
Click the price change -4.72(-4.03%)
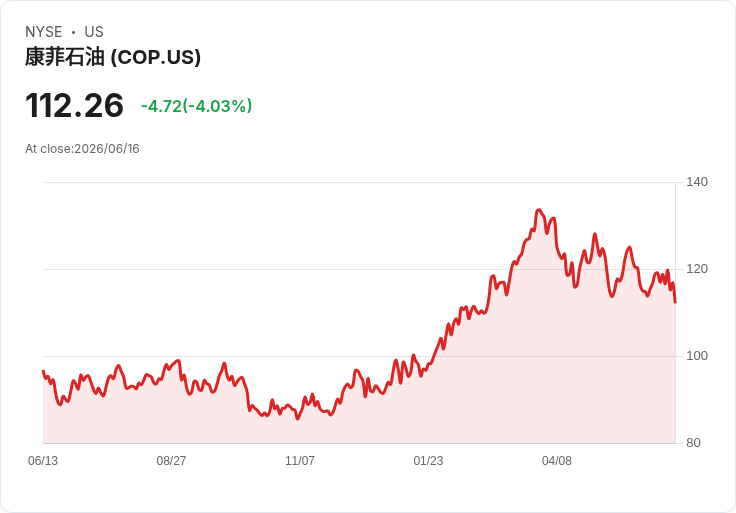click(196, 106)
